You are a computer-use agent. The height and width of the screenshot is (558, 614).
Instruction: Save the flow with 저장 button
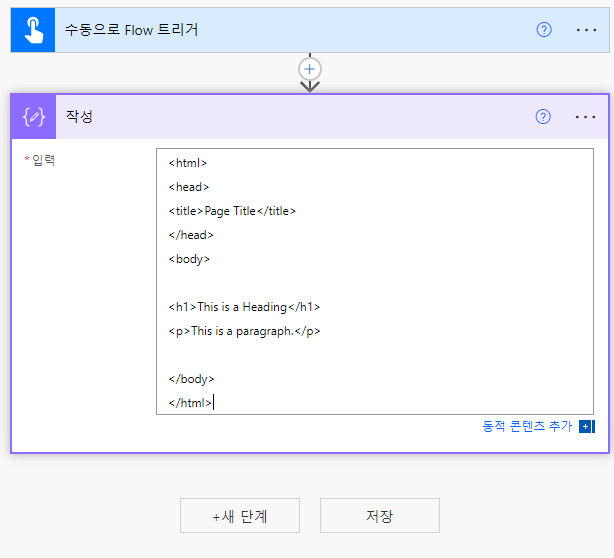380,516
